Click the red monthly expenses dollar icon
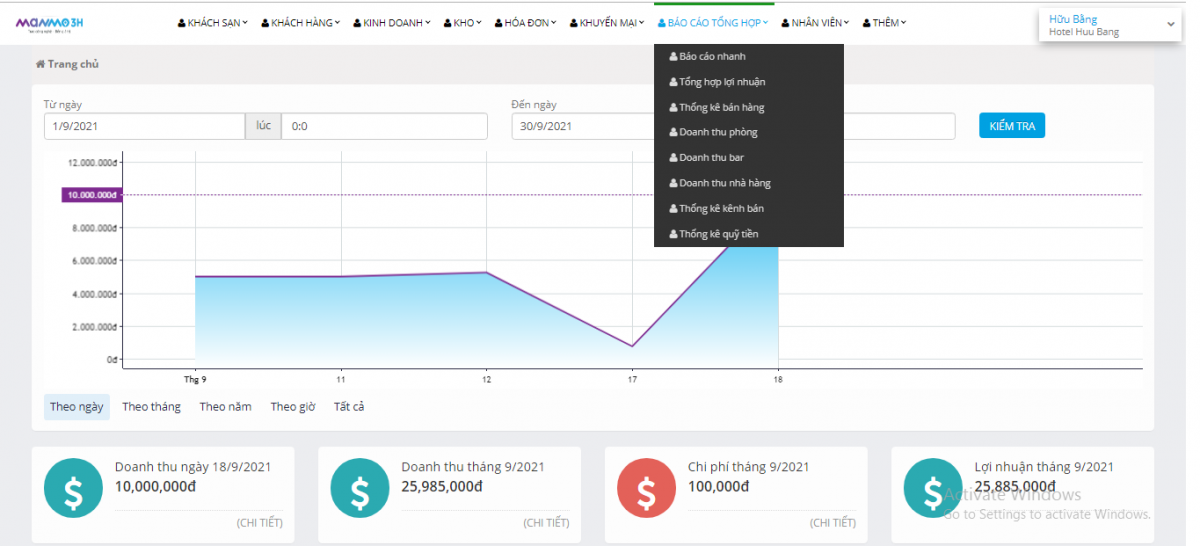 645,491
